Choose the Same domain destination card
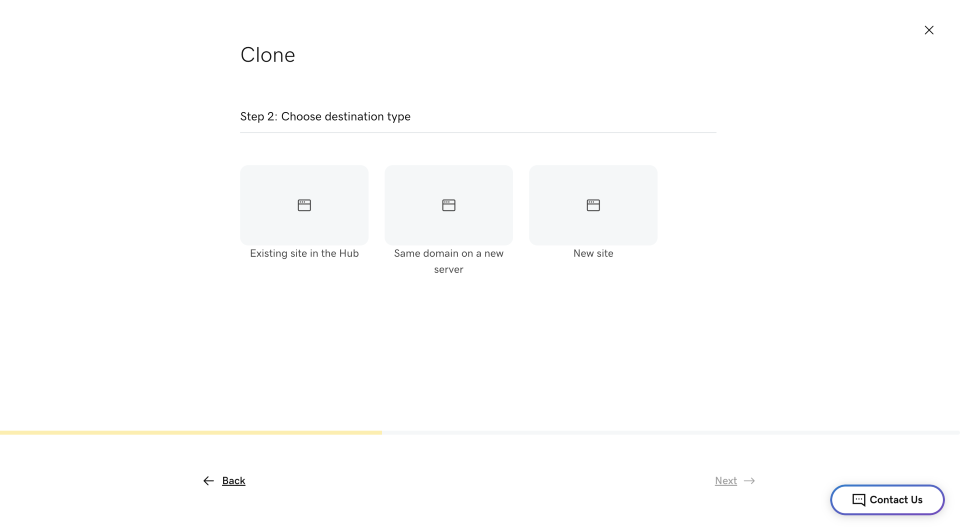This screenshot has height=527, width=960. [x=449, y=225]
